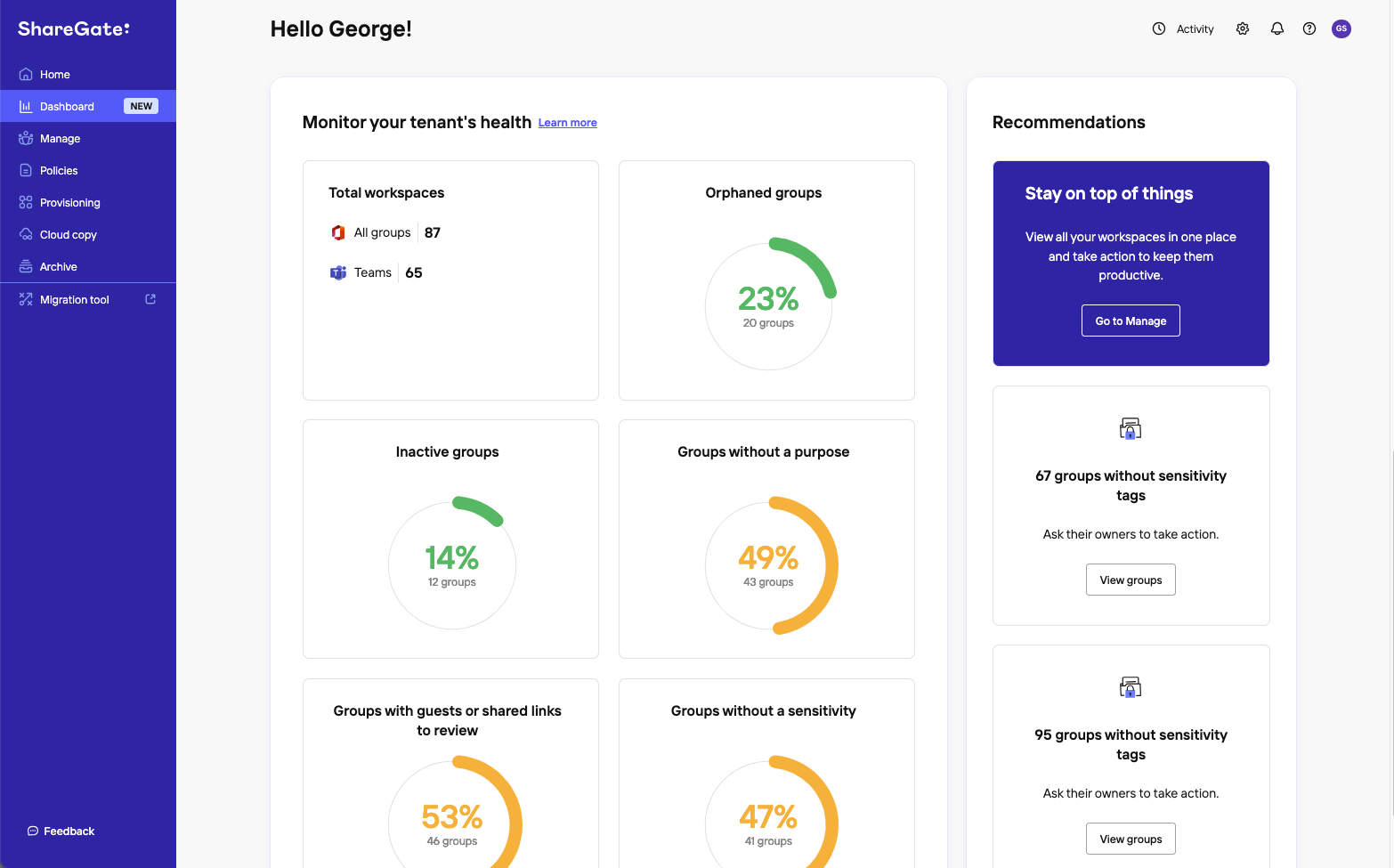Screen dimensions: 1394x868
Task: Click the Feedback speech bubble icon
Action: coord(31,831)
